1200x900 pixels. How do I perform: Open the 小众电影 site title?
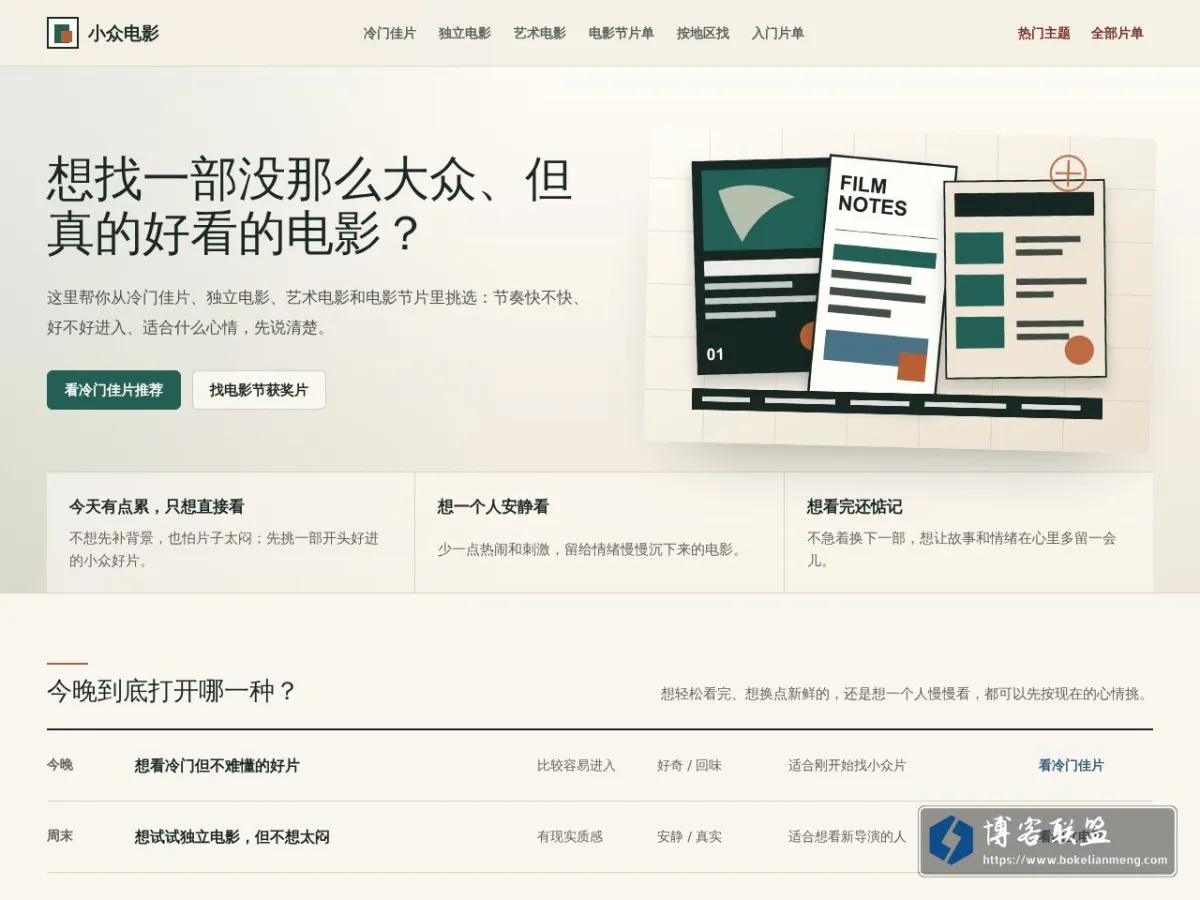[123, 33]
